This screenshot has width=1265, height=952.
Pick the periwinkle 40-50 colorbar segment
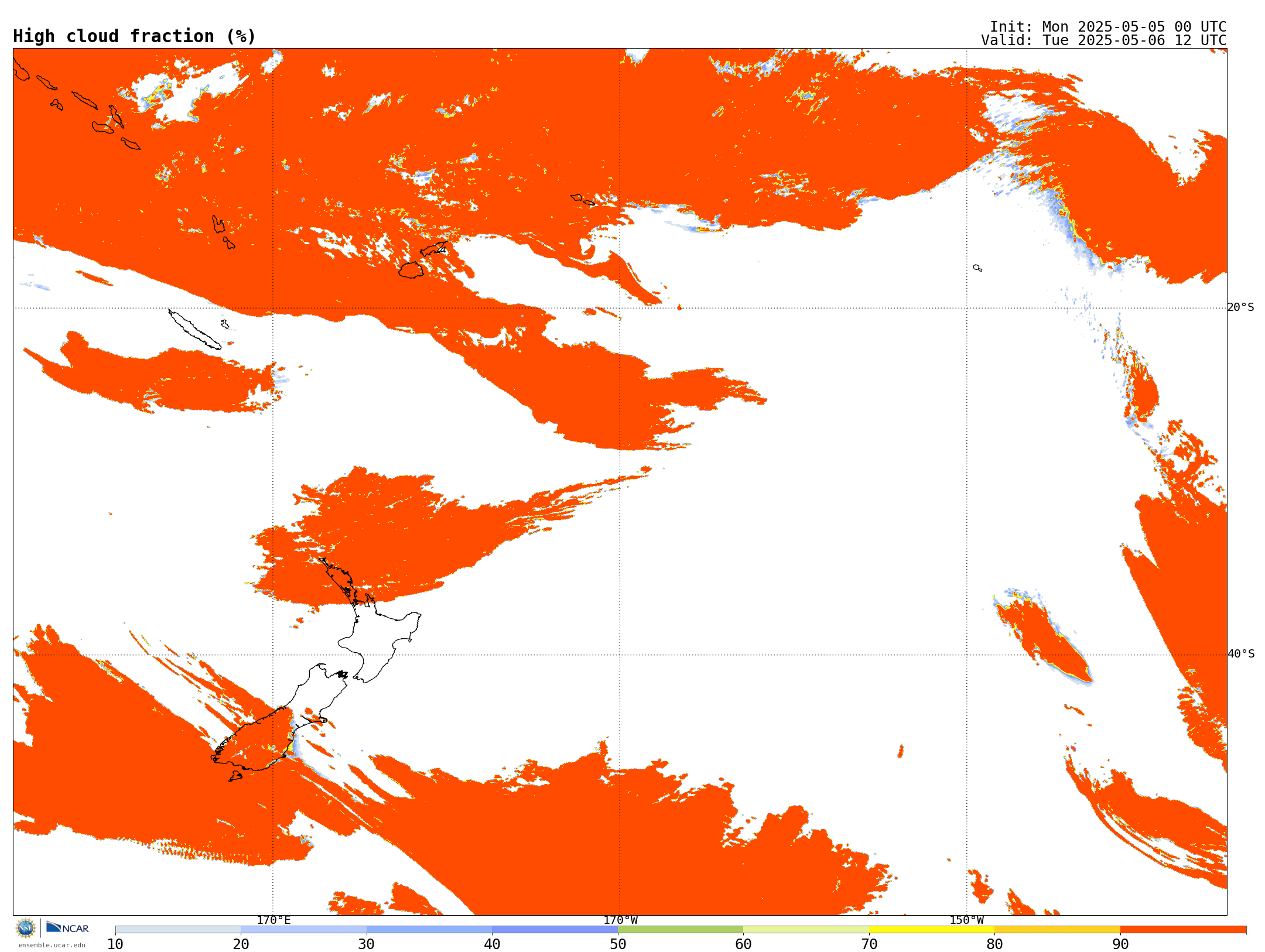click(555, 930)
